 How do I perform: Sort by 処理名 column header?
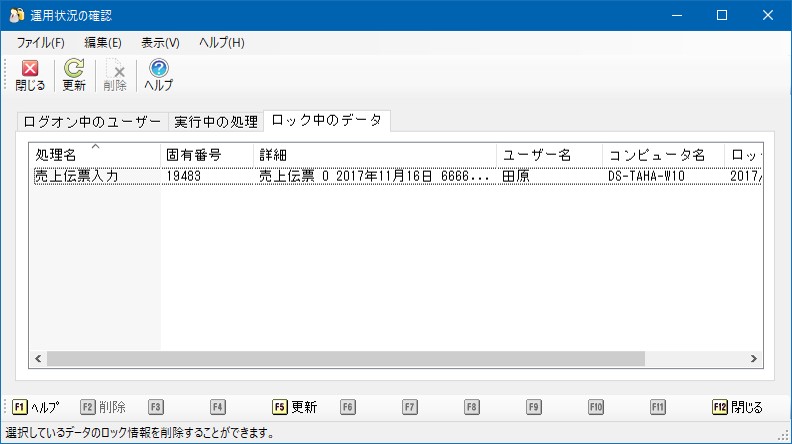click(95, 155)
